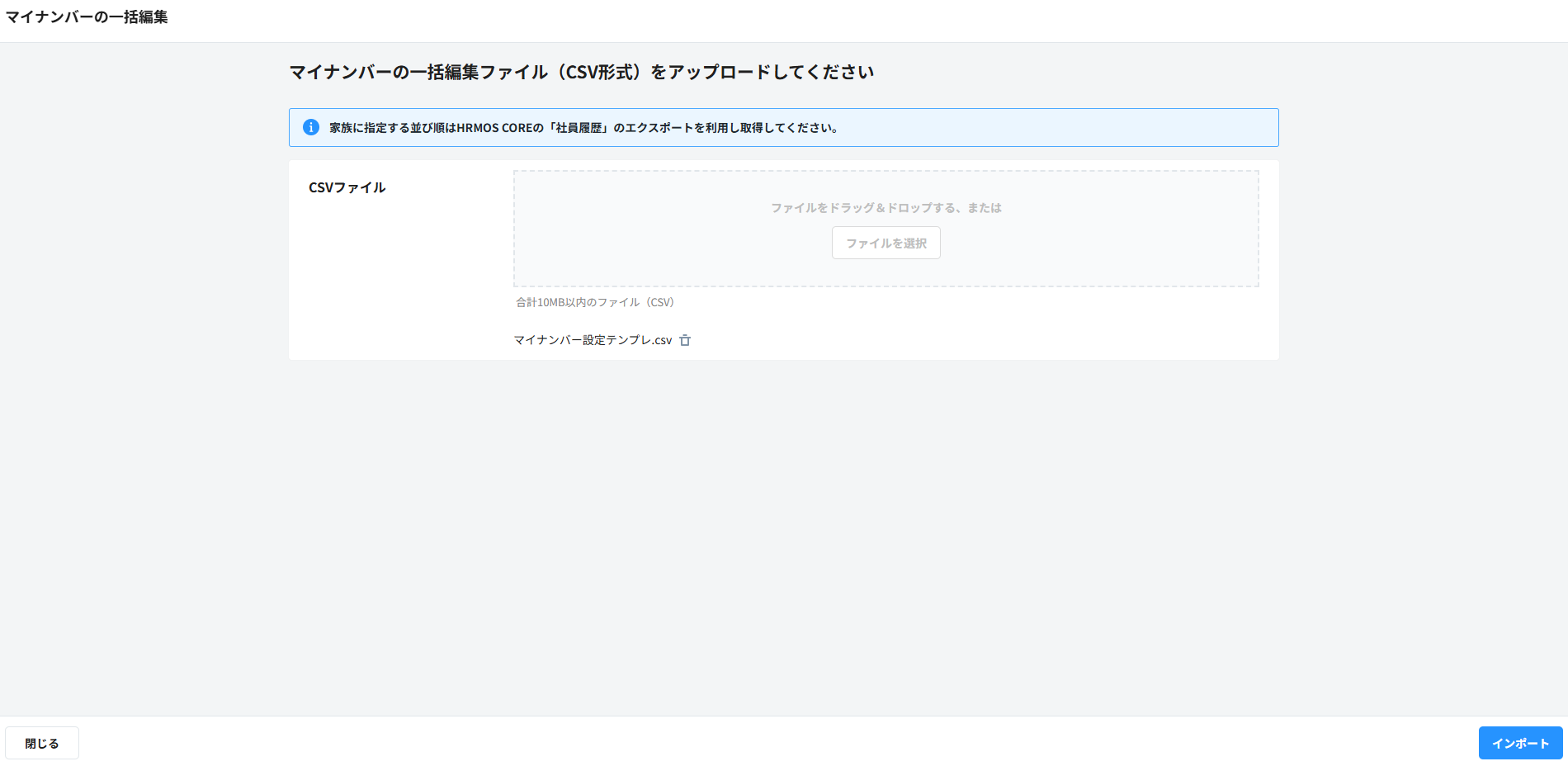Click the upload instruction heading with CSV形式

click(x=581, y=73)
